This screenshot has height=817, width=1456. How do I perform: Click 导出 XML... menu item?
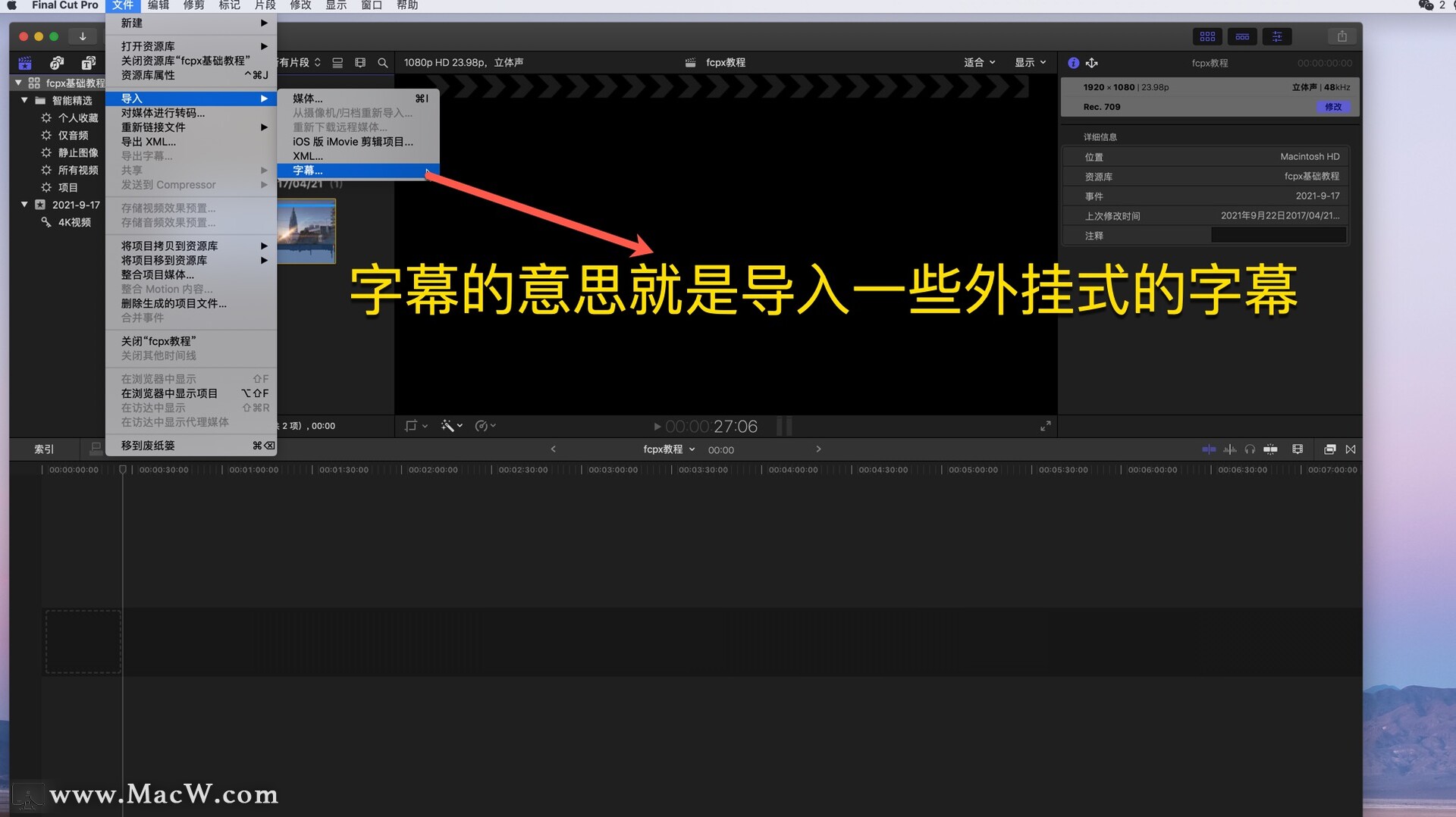(191, 142)
